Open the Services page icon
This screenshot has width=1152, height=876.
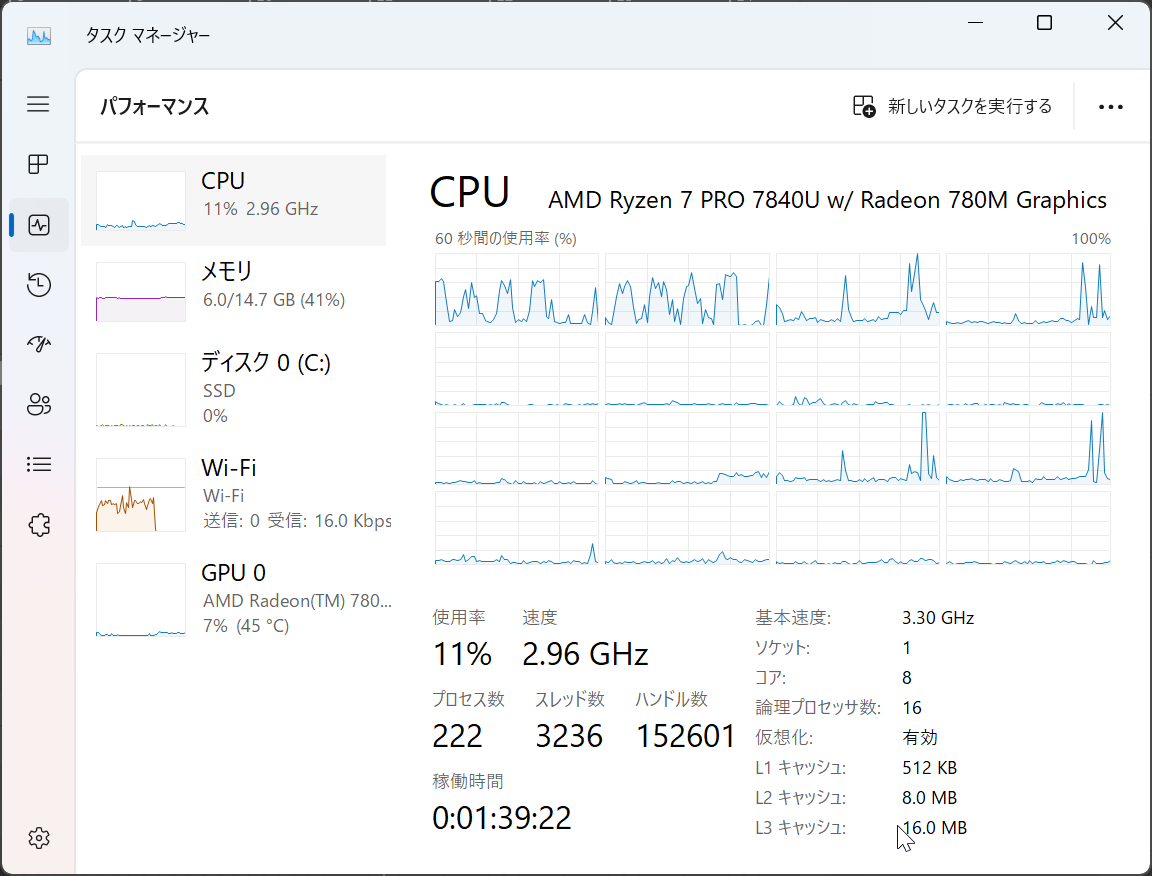[38, 524]
